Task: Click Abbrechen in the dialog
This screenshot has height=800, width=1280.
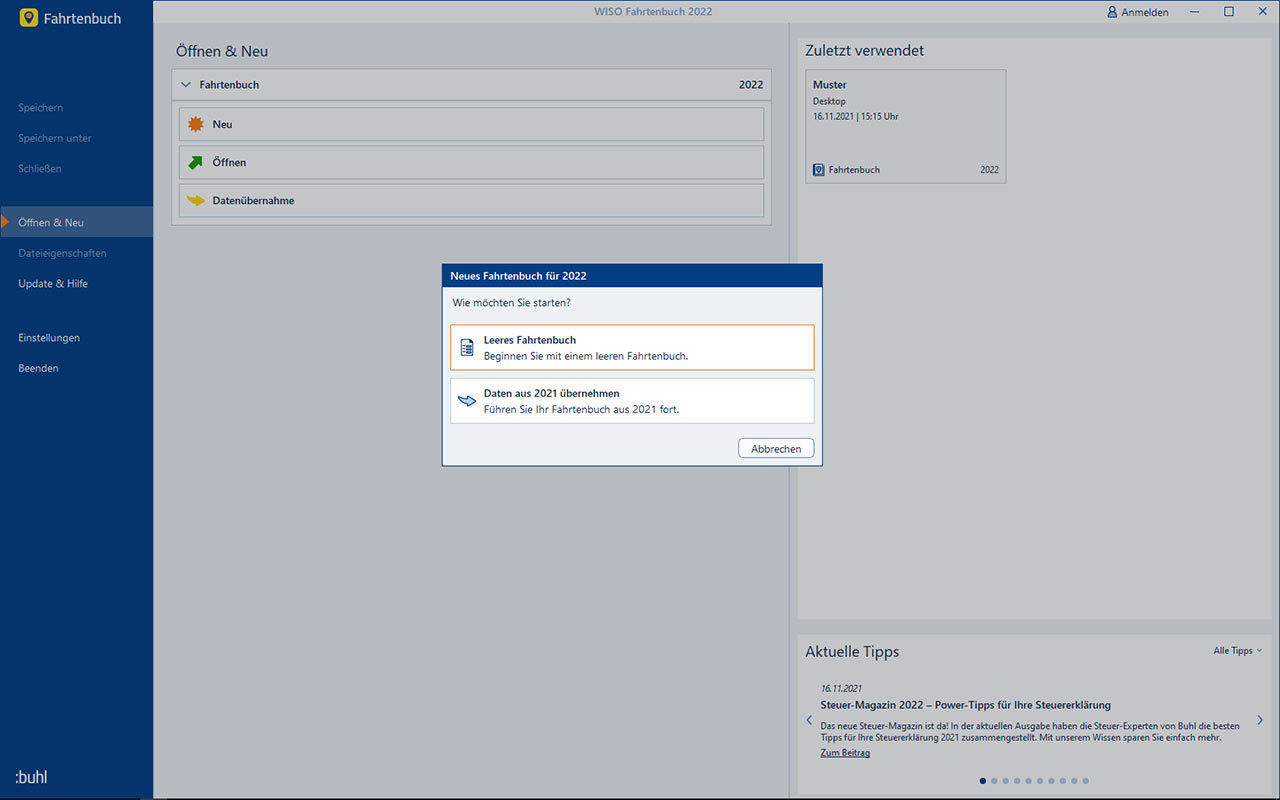Action: coord(776,449)
